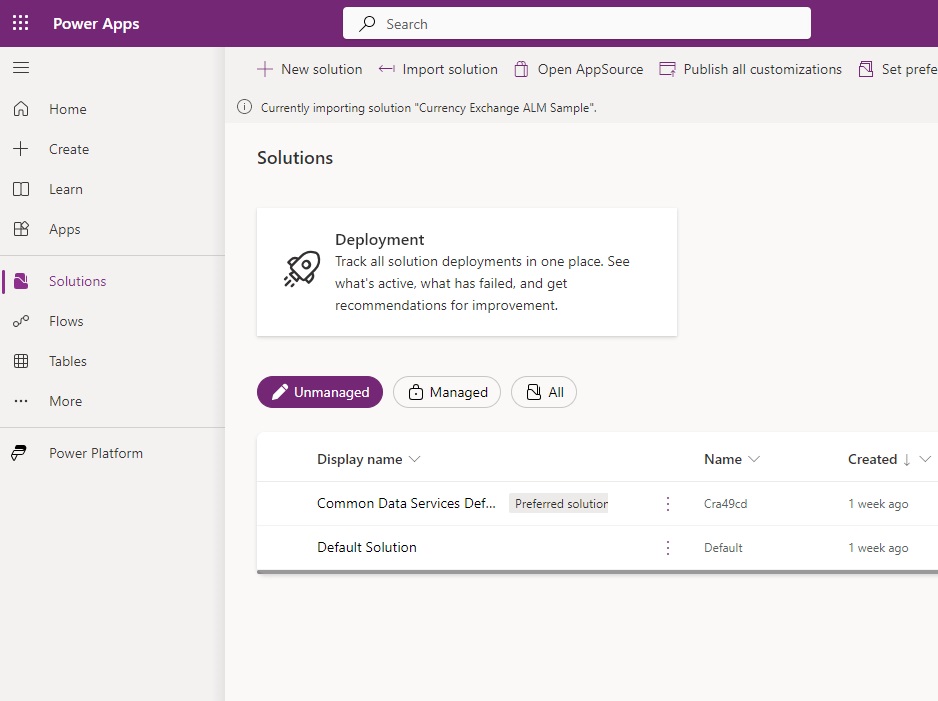Open Flows in the sidebar
The image size is (938, 701).
pyautogui.click(x=66, y=321)
